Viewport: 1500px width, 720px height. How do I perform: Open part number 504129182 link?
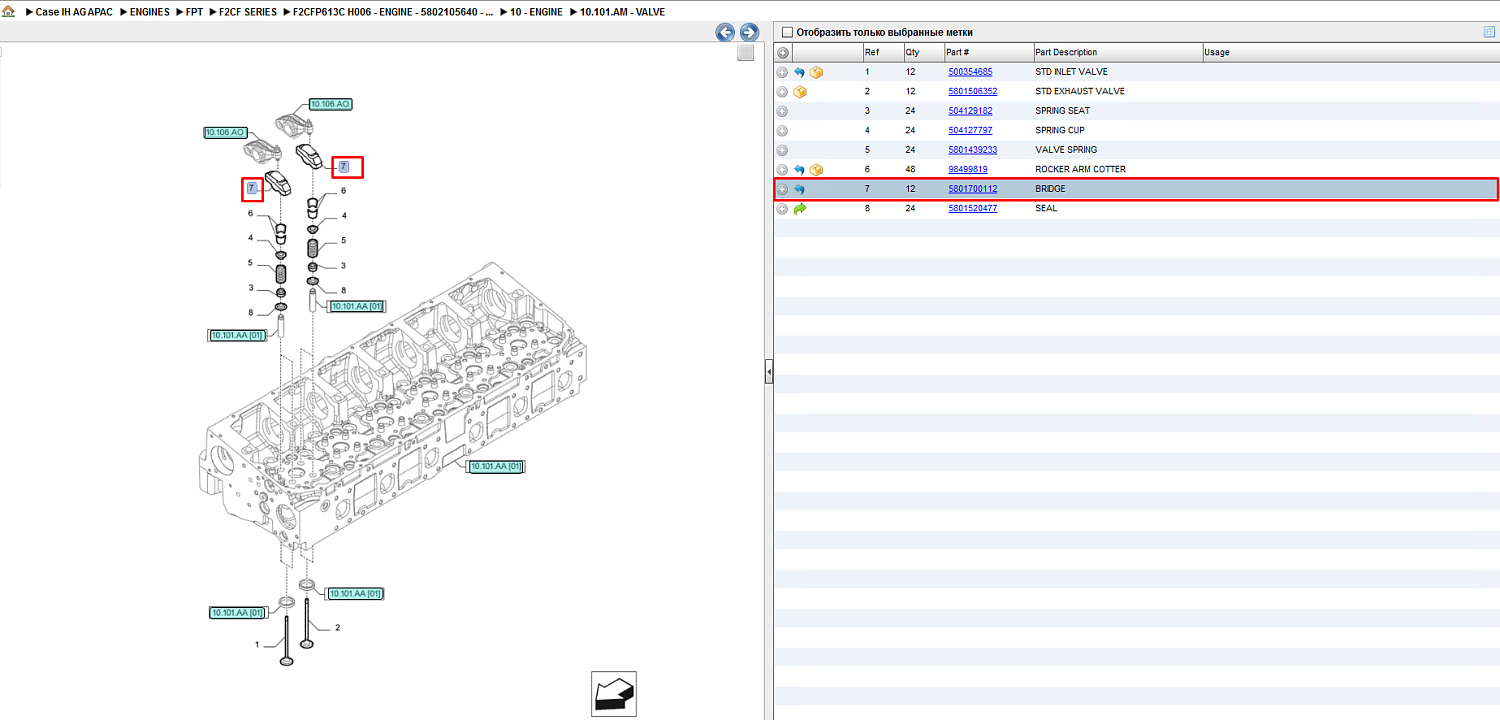click(x=970, y=111)
